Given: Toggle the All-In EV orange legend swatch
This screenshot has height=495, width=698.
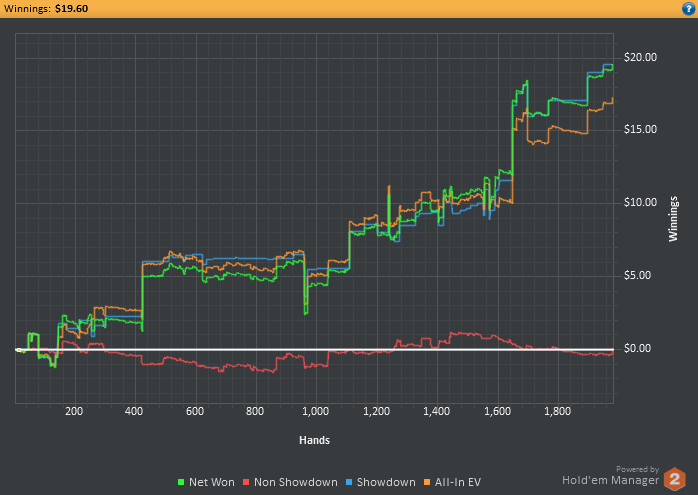Looking at the screenshot, I should coord(427,482).
